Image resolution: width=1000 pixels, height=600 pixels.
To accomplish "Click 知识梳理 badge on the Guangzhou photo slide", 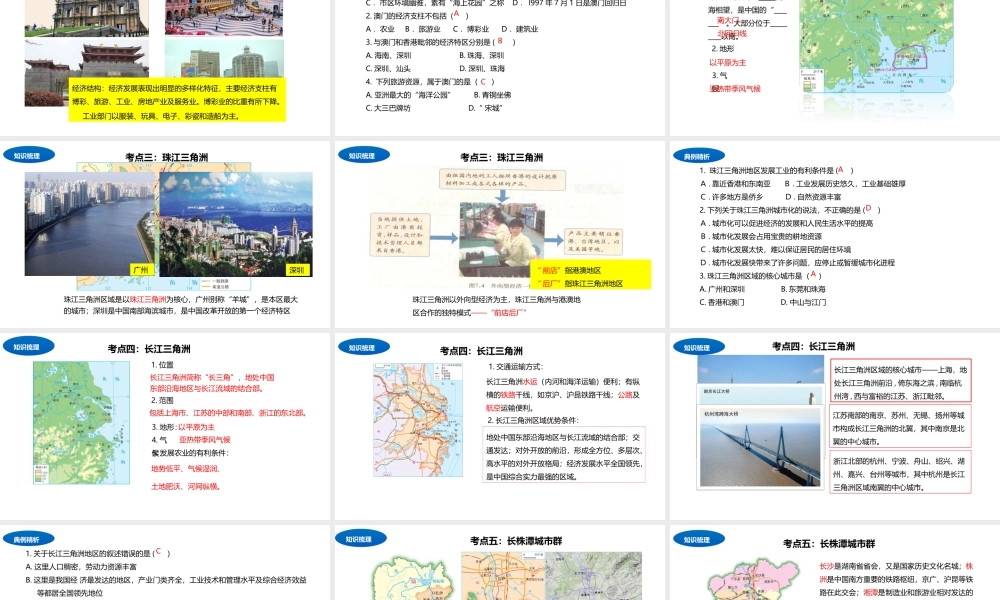I will 29,155.
